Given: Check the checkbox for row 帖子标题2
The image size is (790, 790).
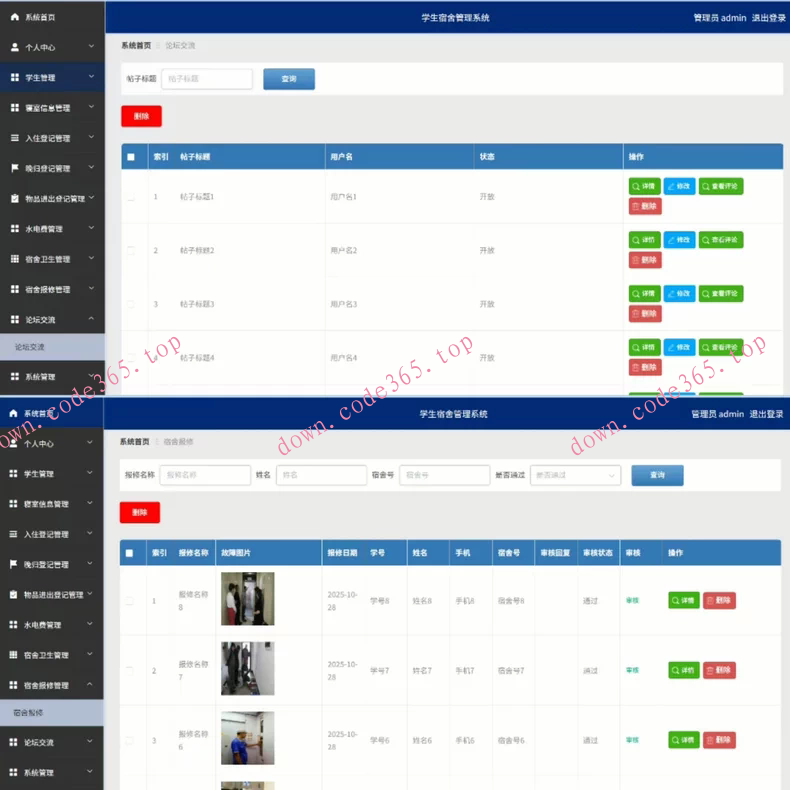Looking at the screenshot, I should point(131,250).
